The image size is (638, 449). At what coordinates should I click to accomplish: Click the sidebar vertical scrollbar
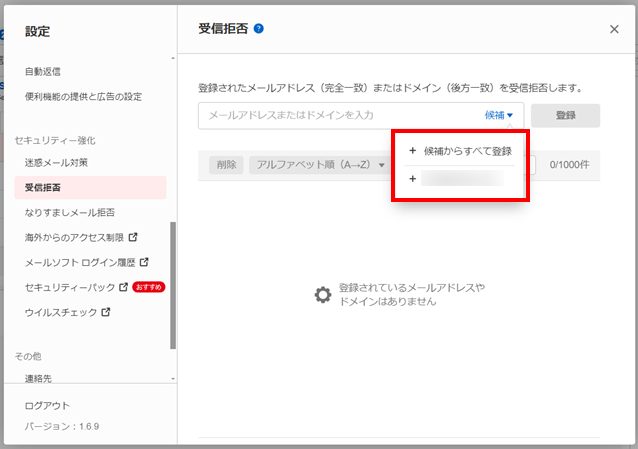coord(173,285)
